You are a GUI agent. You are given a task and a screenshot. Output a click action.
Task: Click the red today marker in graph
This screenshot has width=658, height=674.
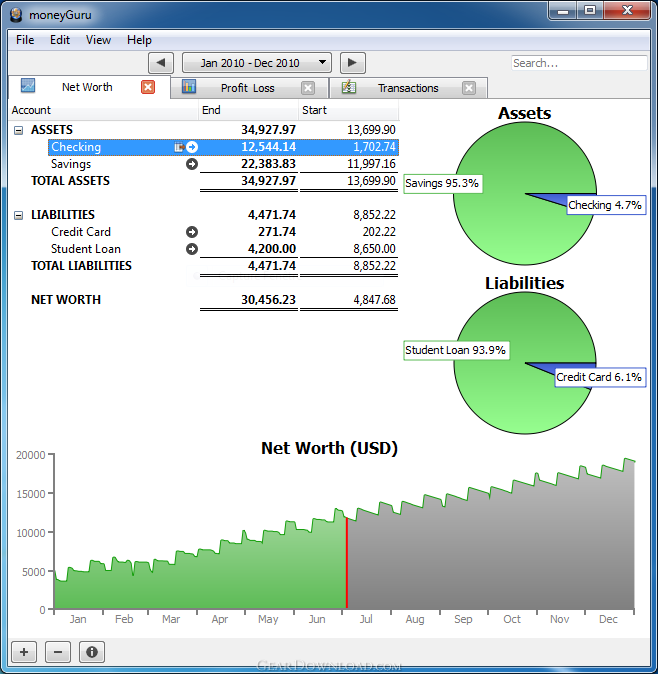pyautogui.click(x=346, y=563)
